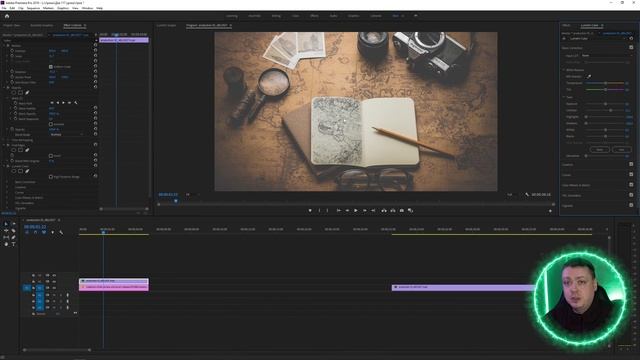Image resolution: width=640 pixels, height=360 pixels.
Task: Select the Track Select Forward tool
Action: click(13, 224)
